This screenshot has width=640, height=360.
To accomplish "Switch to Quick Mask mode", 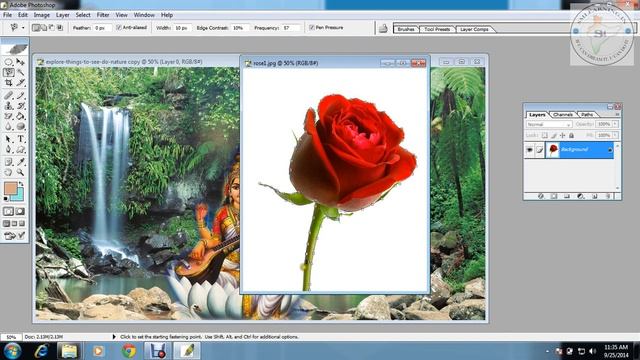I will pyautogui.click(x=20, y=211).
